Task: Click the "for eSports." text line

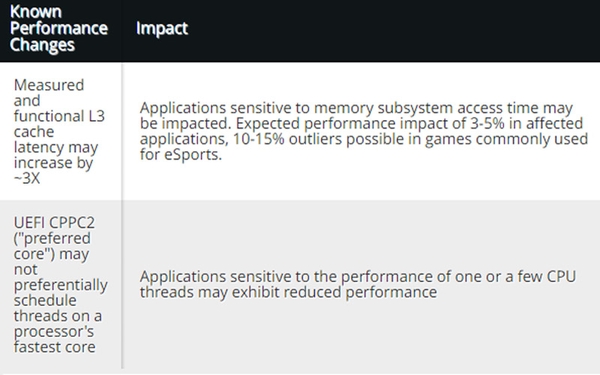Action: [181, 155]
